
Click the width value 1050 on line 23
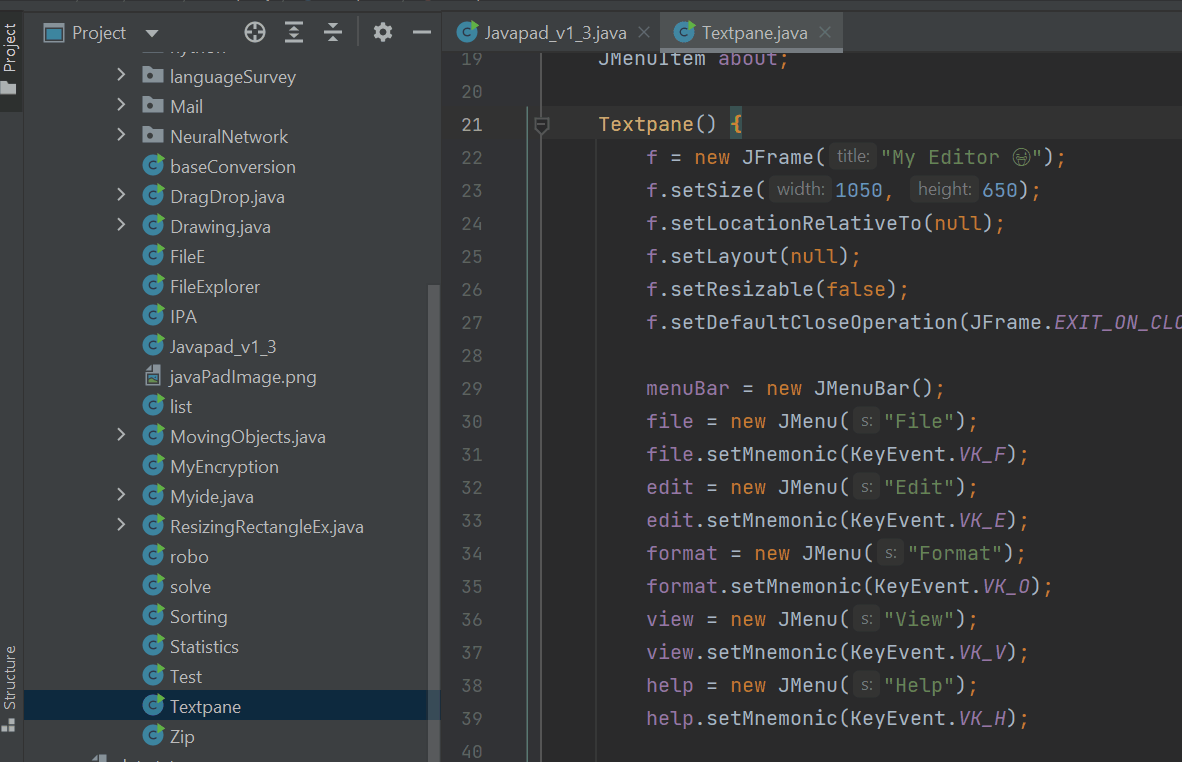coord(859,191)
